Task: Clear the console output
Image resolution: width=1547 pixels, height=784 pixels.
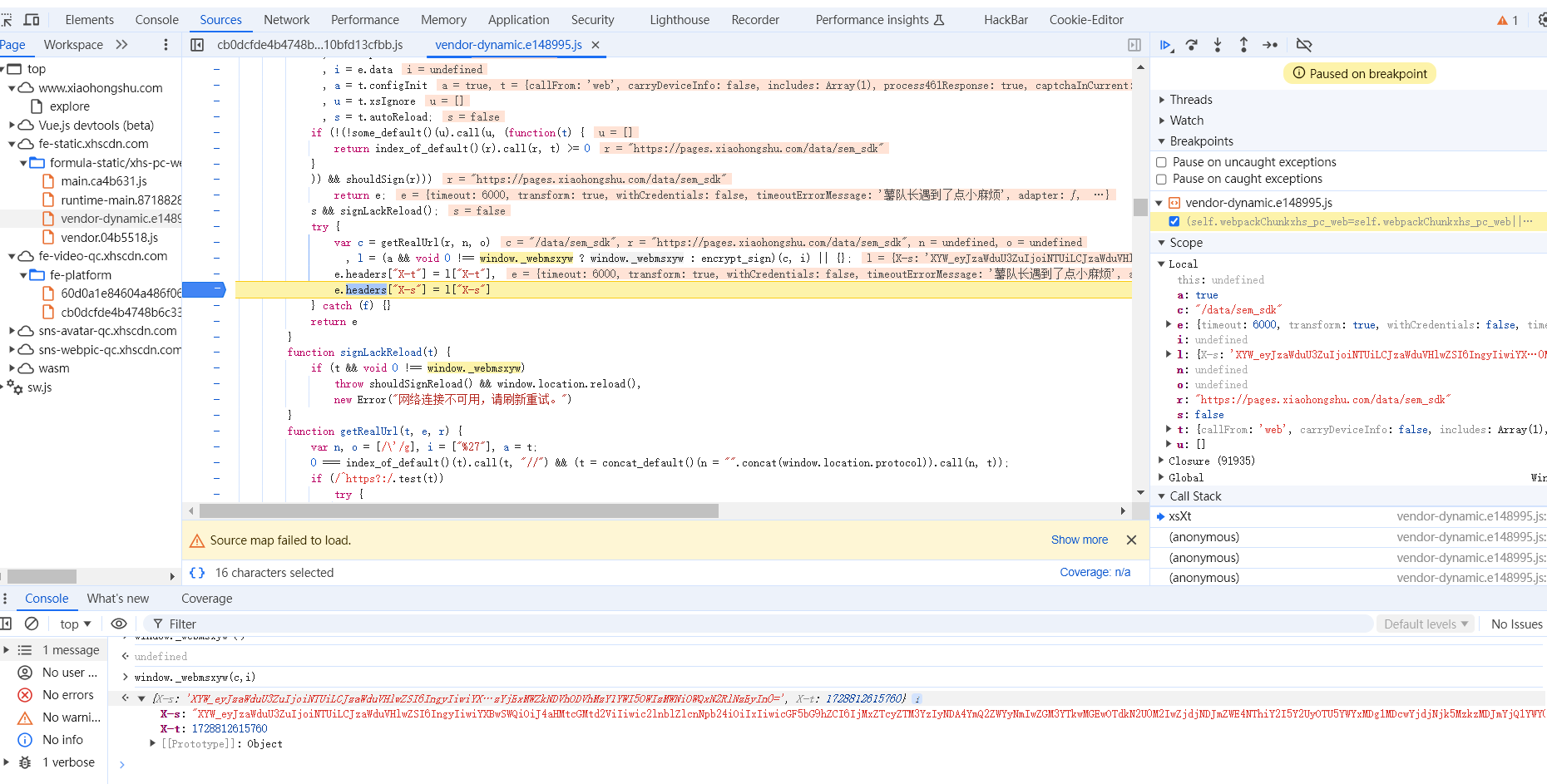Action: point(32,624)
